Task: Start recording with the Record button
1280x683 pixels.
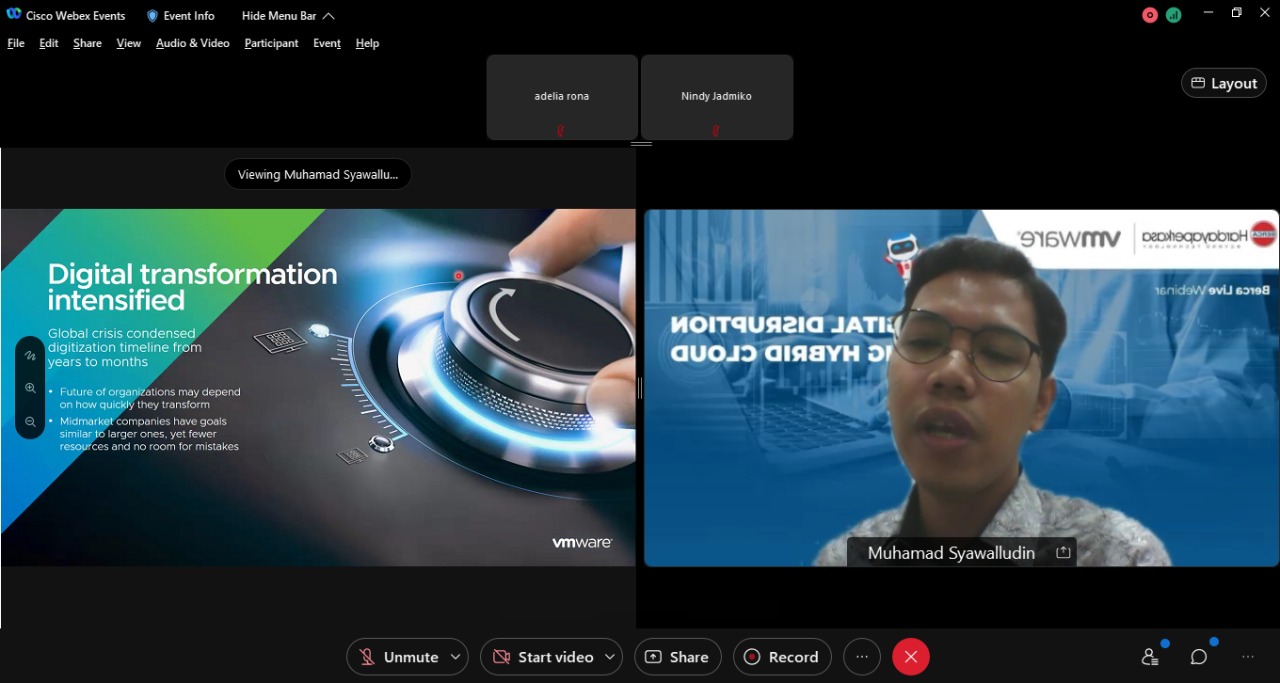Action: tap(782, 657)
